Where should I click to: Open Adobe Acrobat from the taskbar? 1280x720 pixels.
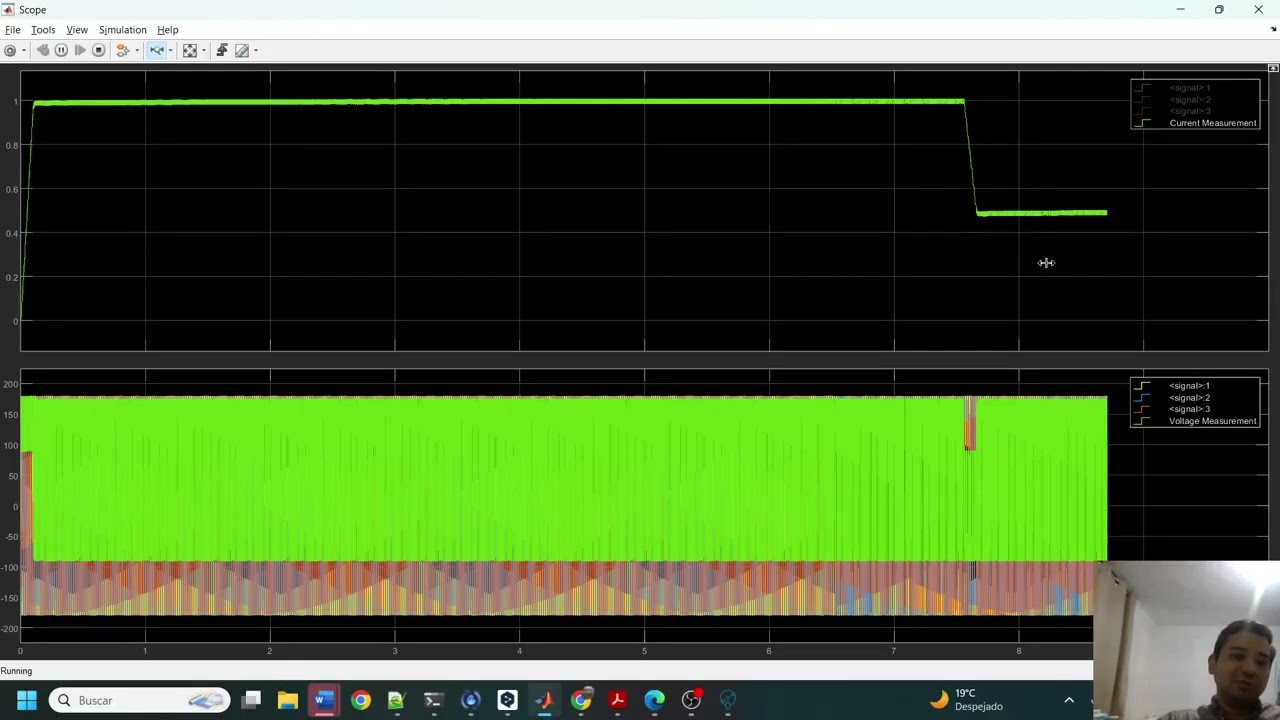click(x=617, y=700)
